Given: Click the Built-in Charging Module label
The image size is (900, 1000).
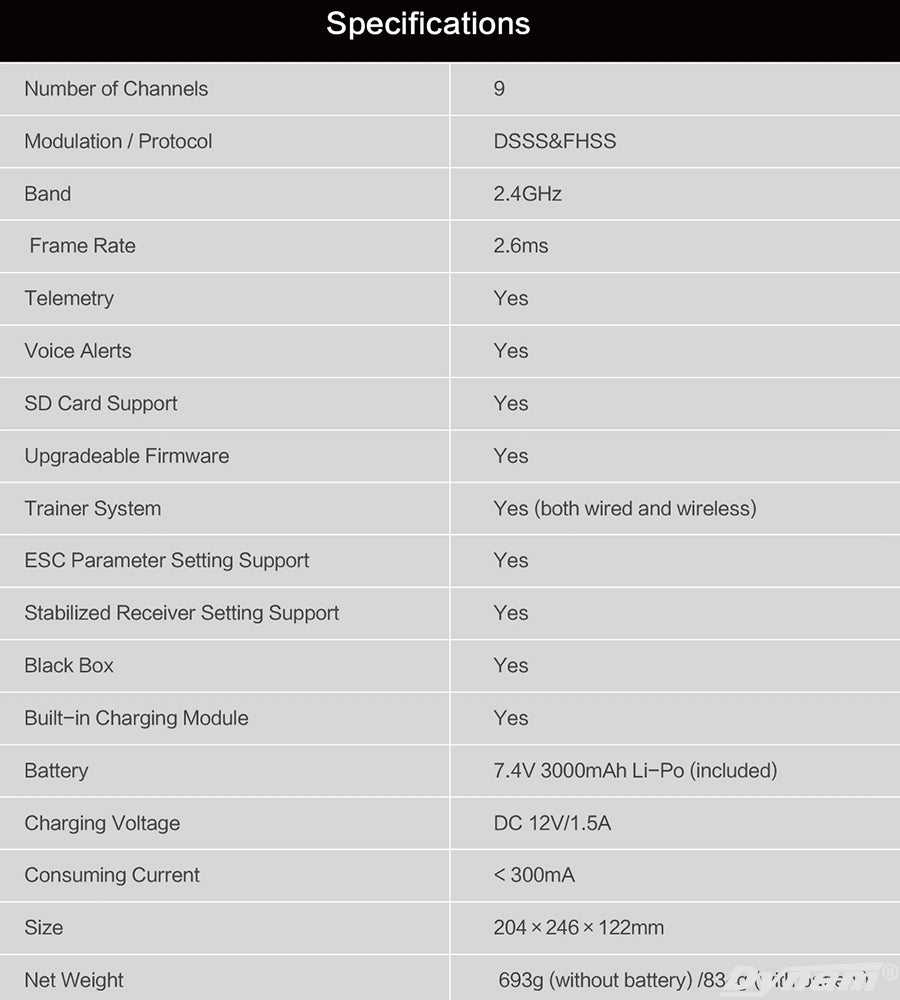Looking at the screenshot, I should click(x=136, y=718).
